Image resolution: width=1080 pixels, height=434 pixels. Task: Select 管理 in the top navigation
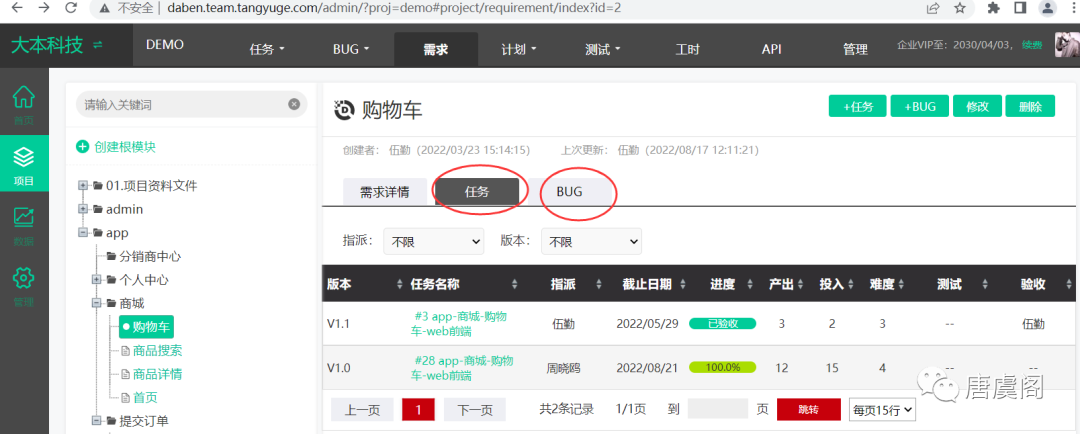pos(855,49)
